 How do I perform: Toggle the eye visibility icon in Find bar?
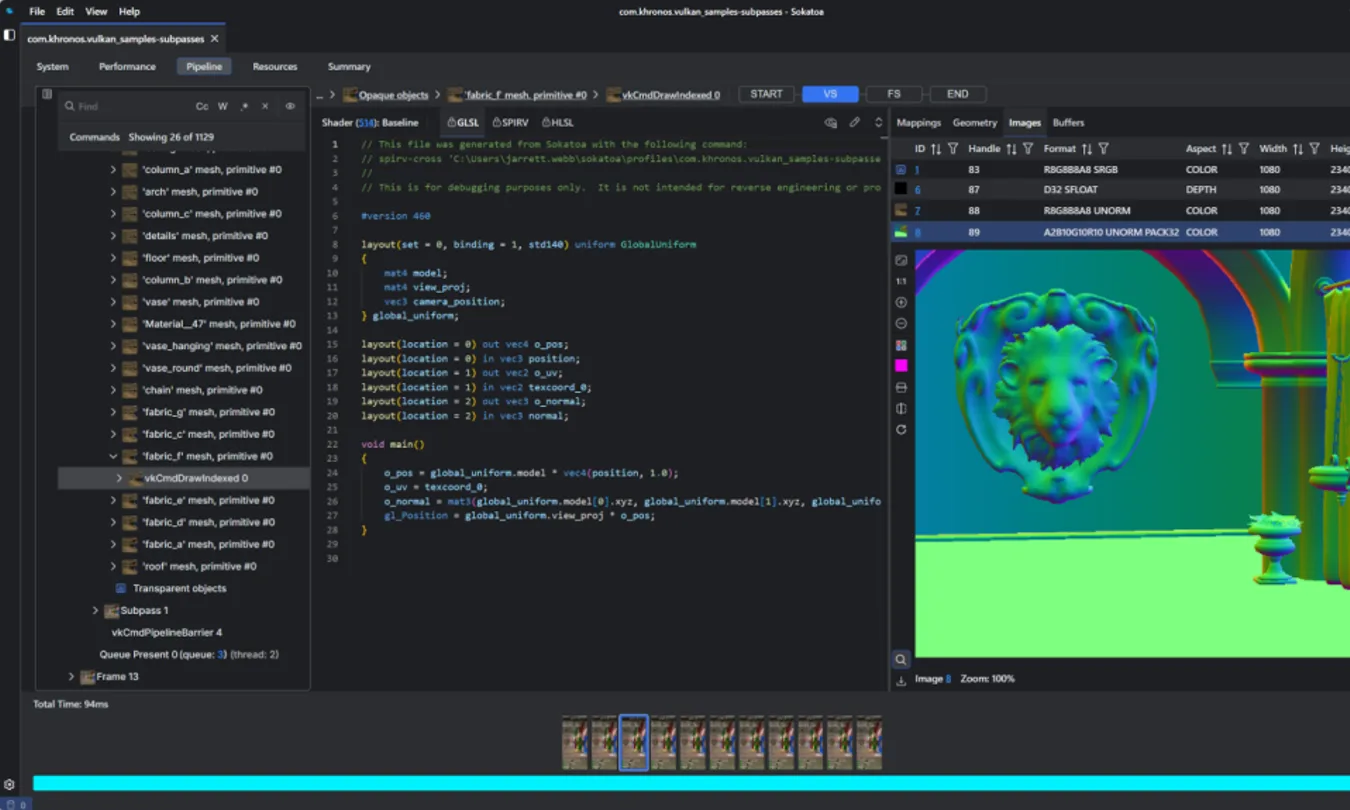coord(290,106)
